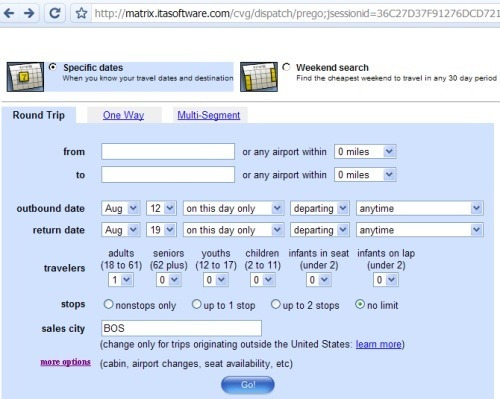Open the youths count dropdown

[x=216, y=280]
